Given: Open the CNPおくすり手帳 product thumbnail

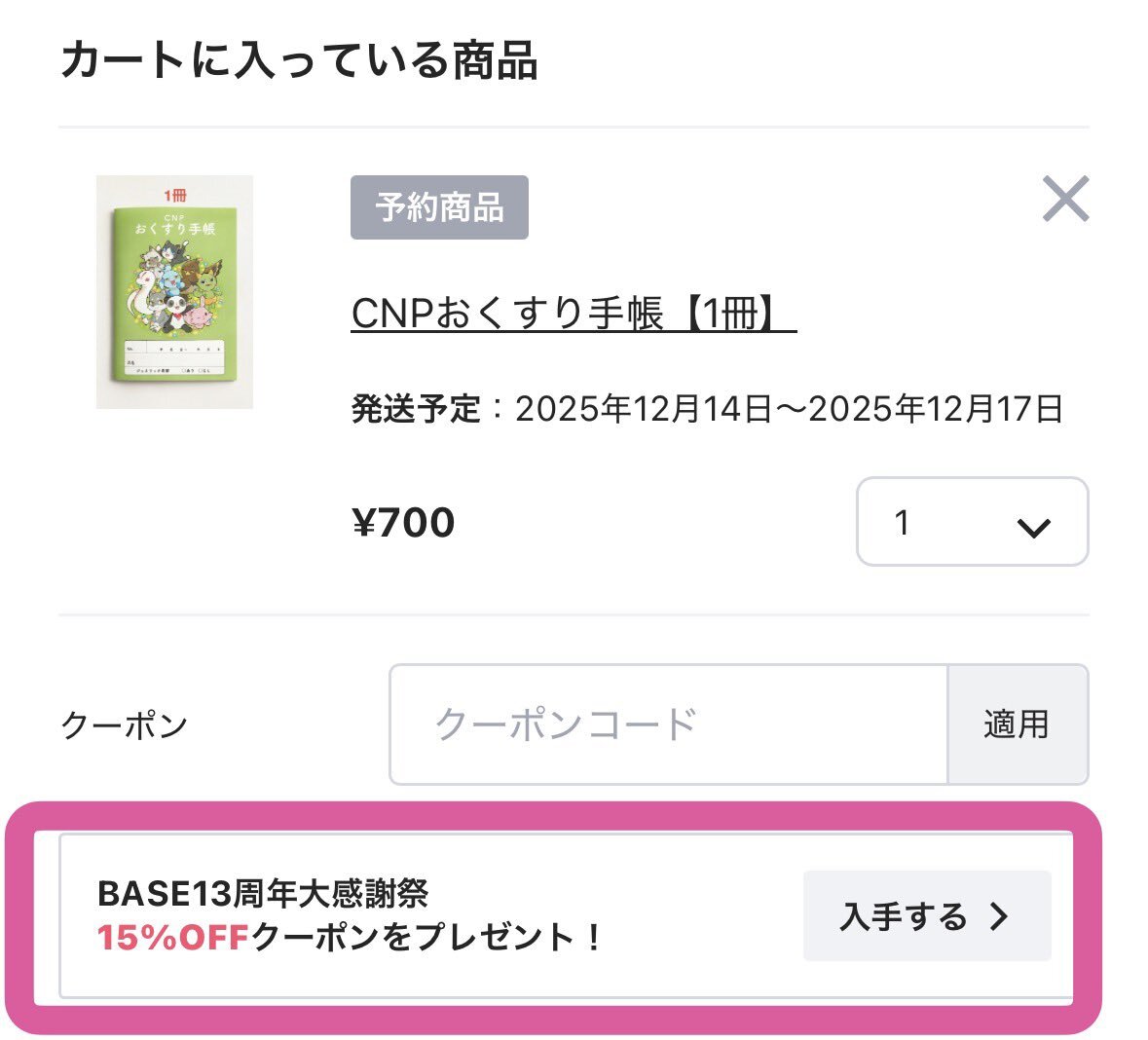Looking at the screenshot, I should point(174,292).
